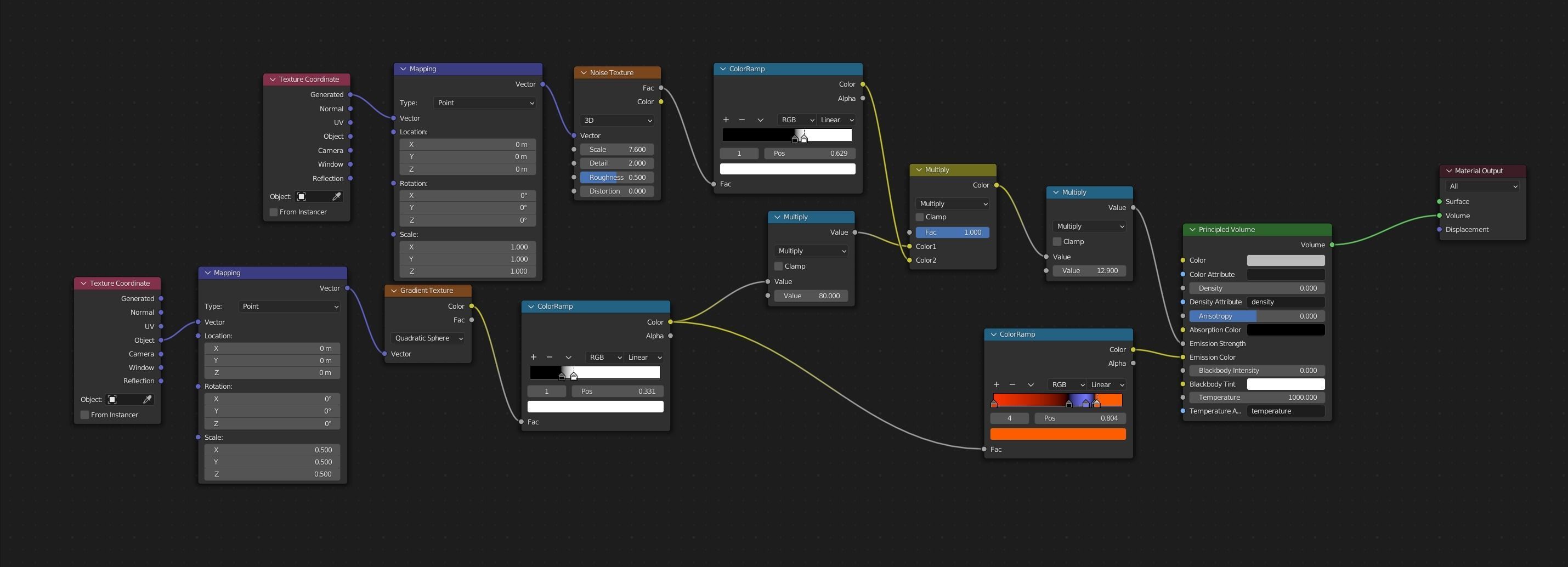Open the tools chevron menu in the orange ColorRamp
The image size is (1568, 567).
tap(1031, 384)
